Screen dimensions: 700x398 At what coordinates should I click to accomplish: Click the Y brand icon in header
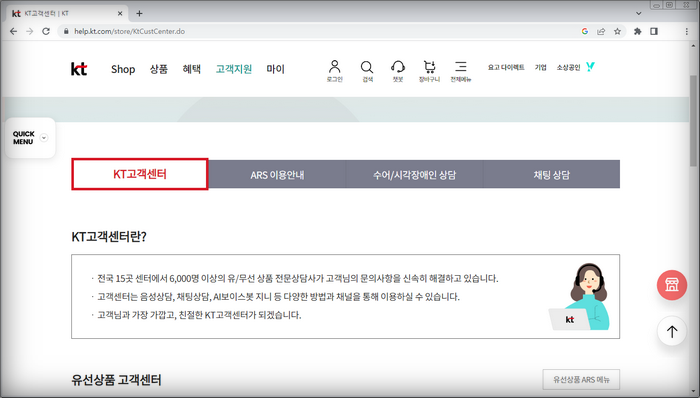(x=590, y=67)
